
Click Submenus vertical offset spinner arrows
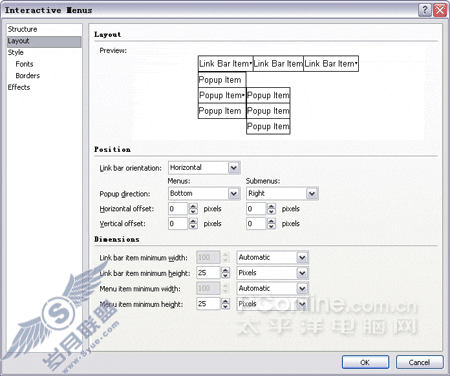click(272, 224)
